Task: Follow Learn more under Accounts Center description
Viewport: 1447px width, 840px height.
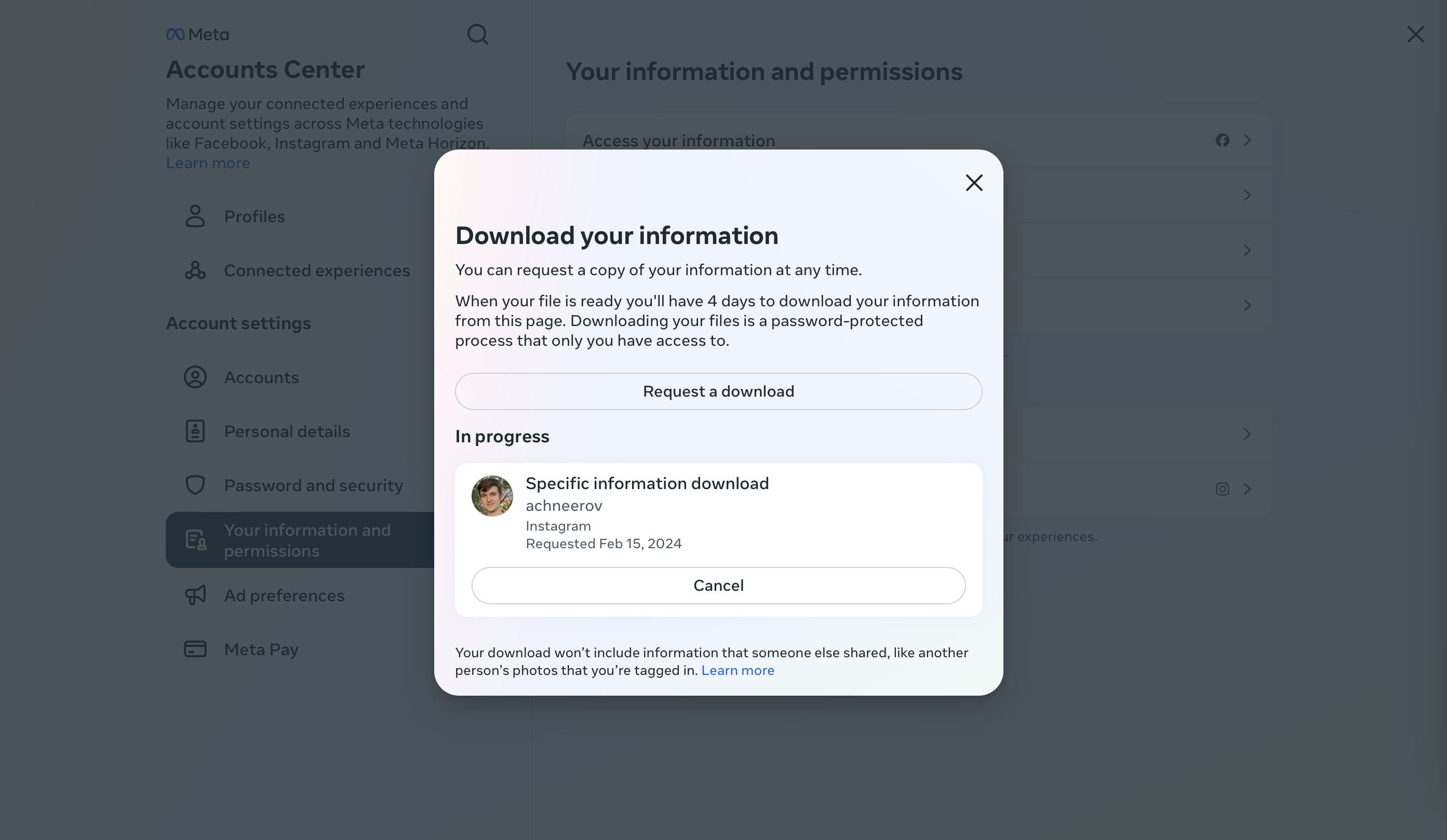Action: point(208,164)
